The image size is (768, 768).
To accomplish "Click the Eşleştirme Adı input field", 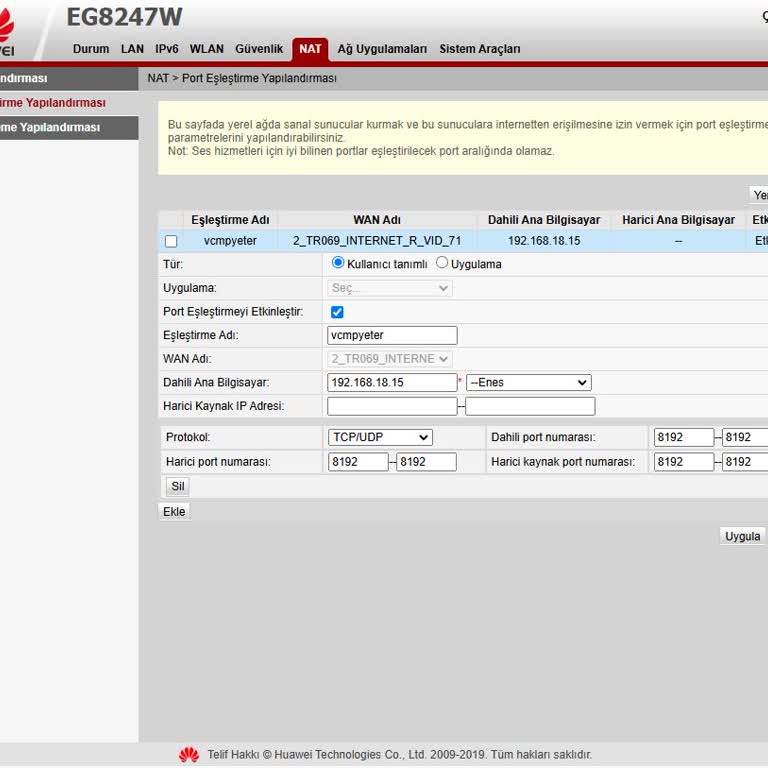I will [392, 335].
